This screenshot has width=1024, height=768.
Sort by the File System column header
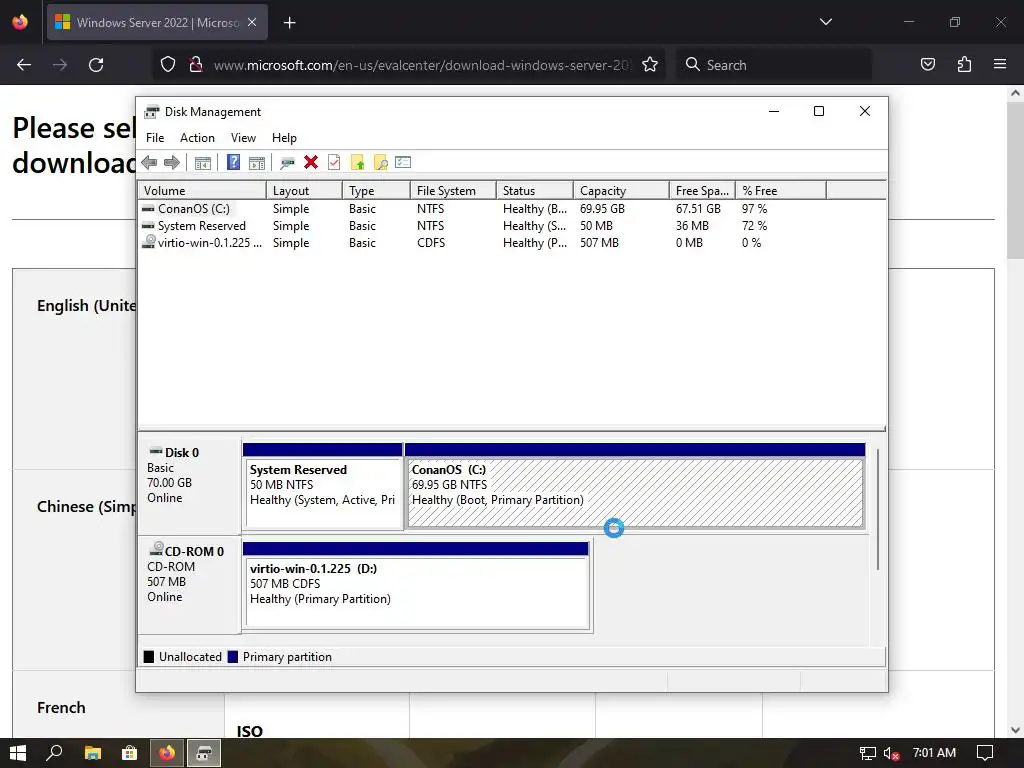453,191
